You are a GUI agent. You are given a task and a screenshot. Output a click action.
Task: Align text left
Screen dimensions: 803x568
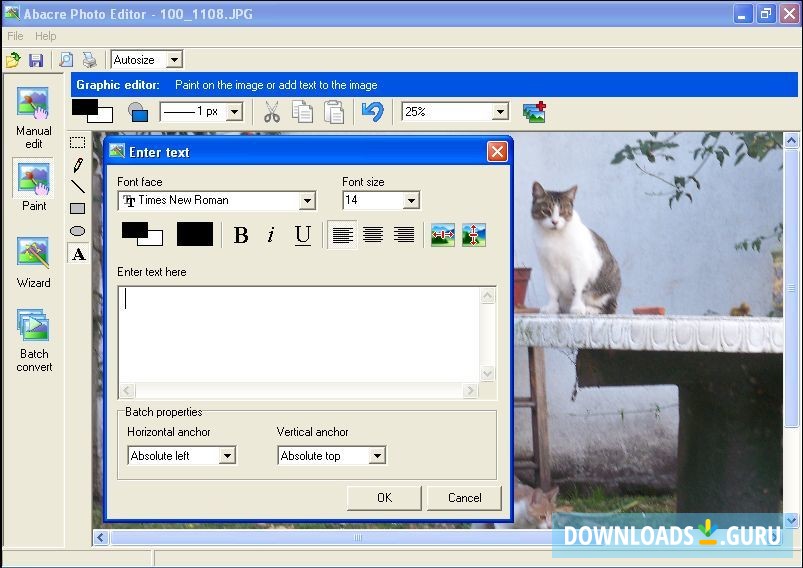(x=343, y=235)
